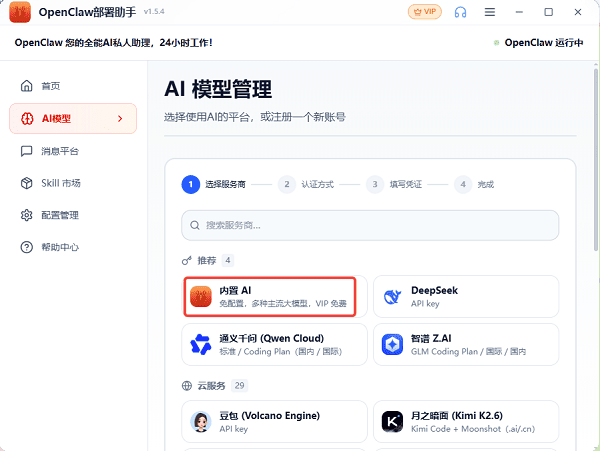This screenshot has width=600, height=451.
Task: Click the Skill 市场 cube icon
Action: [x=26, y=183]
